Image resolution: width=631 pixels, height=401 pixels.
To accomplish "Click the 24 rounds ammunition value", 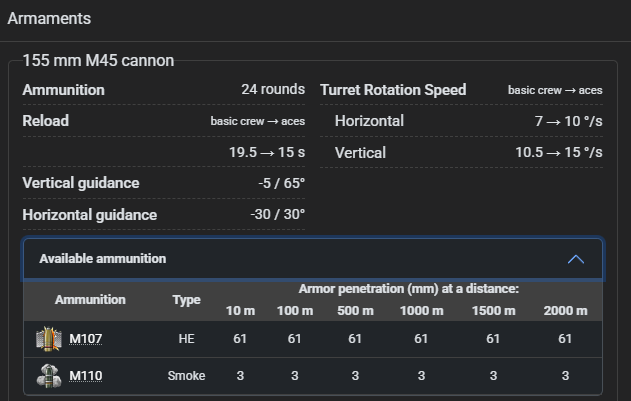I will pos(272,90).
